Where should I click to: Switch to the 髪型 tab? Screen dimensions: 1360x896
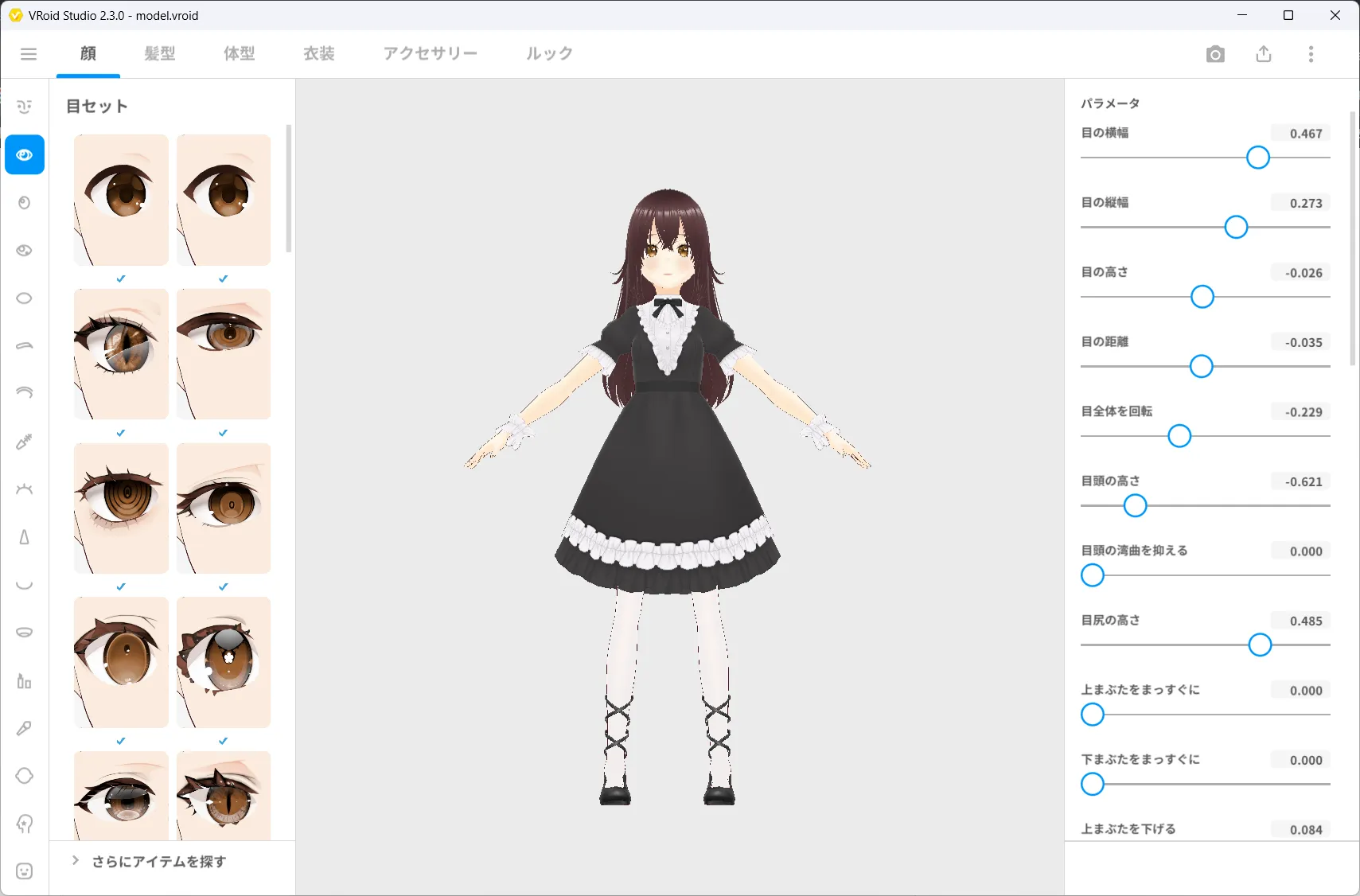[x=160, y=53]
